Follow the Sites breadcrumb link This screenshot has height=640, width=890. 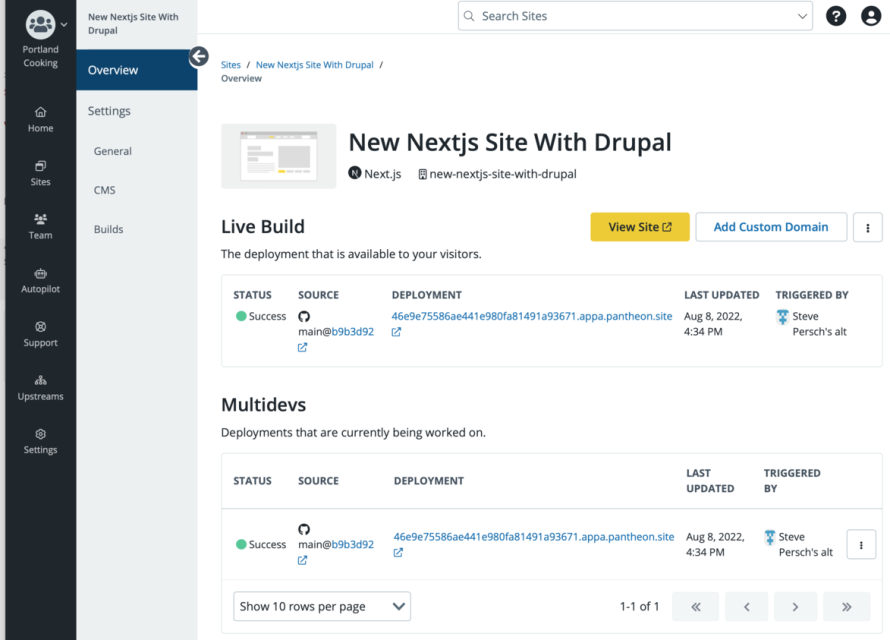230,65
